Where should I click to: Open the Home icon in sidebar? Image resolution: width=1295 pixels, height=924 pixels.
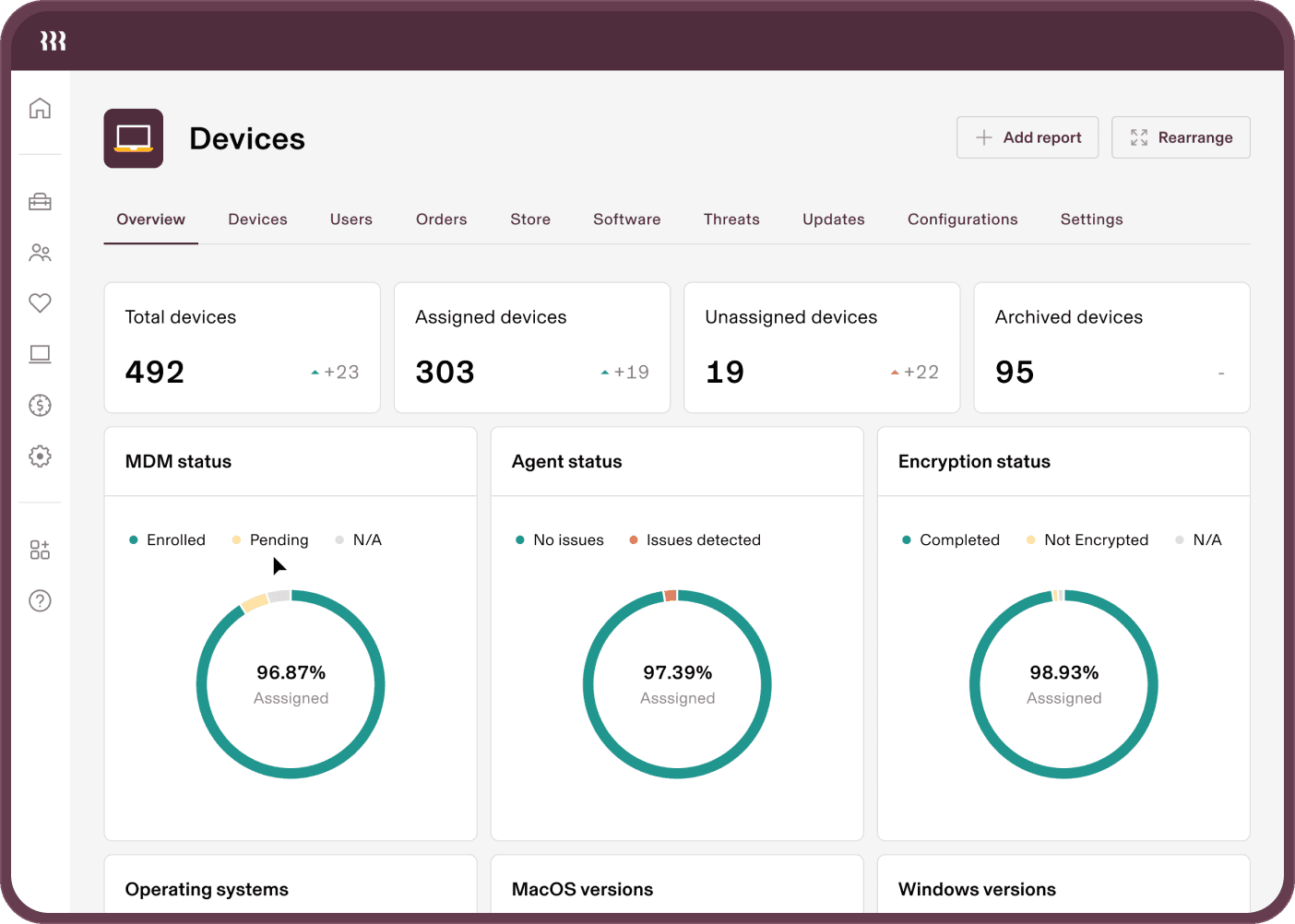tap(40, 108)
